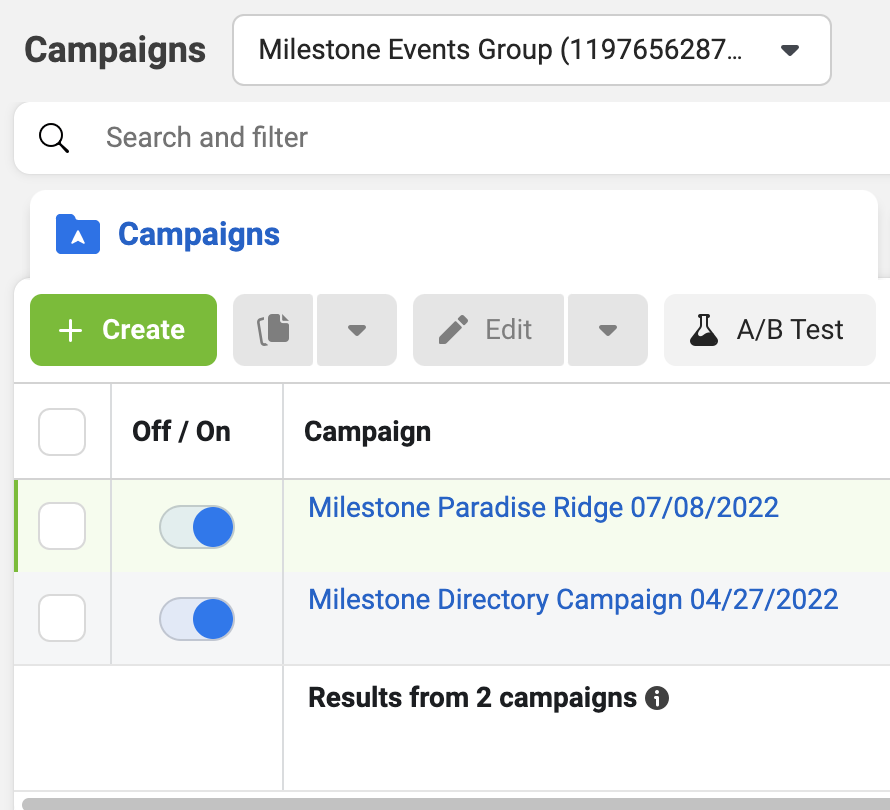Expand the Edit options dropdown arrow
This screenshot has height=810, width=890.
(608, 330)
